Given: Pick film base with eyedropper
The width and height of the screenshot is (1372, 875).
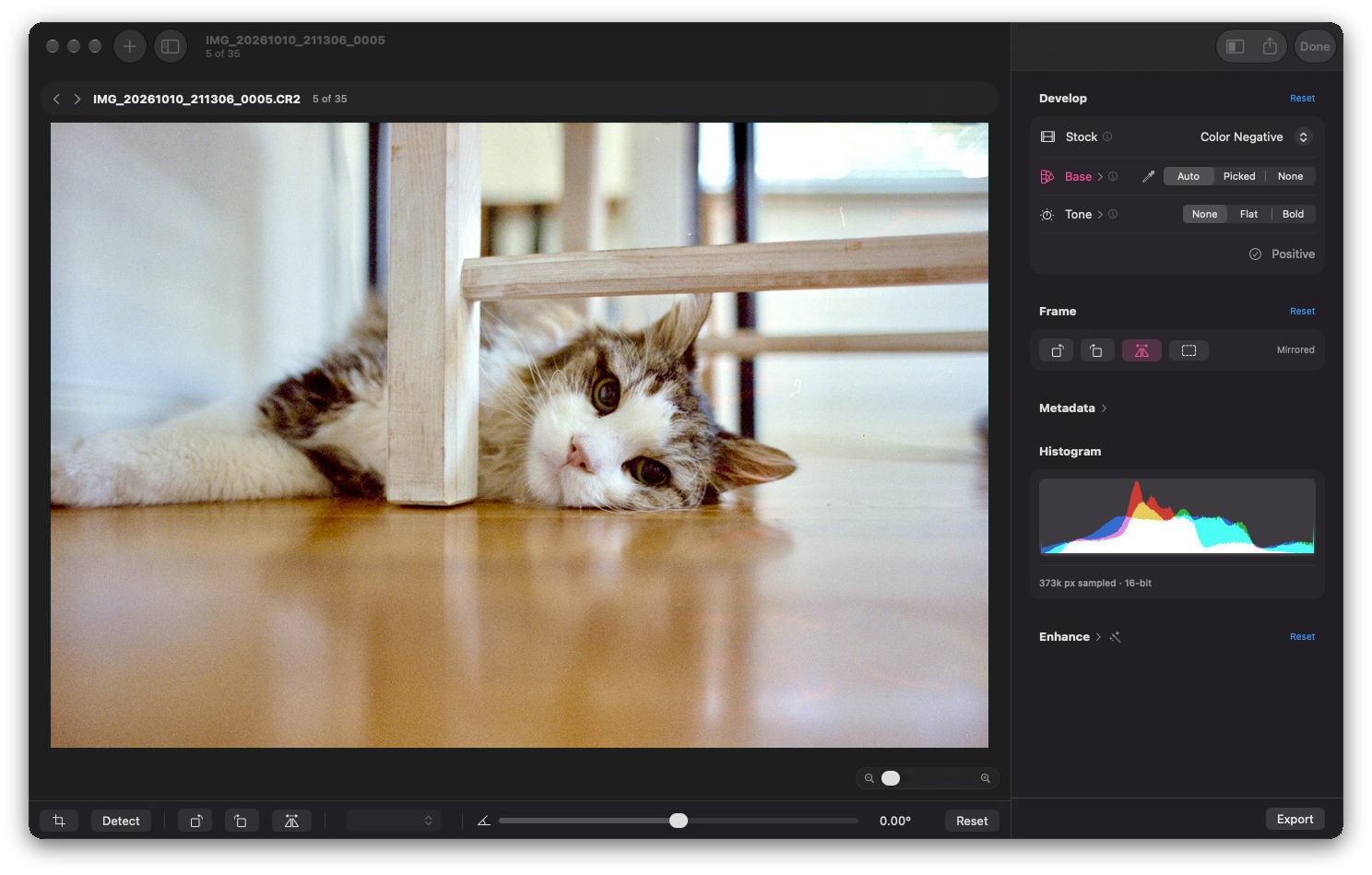Looking at the screenshot, I should [1148, 176].
